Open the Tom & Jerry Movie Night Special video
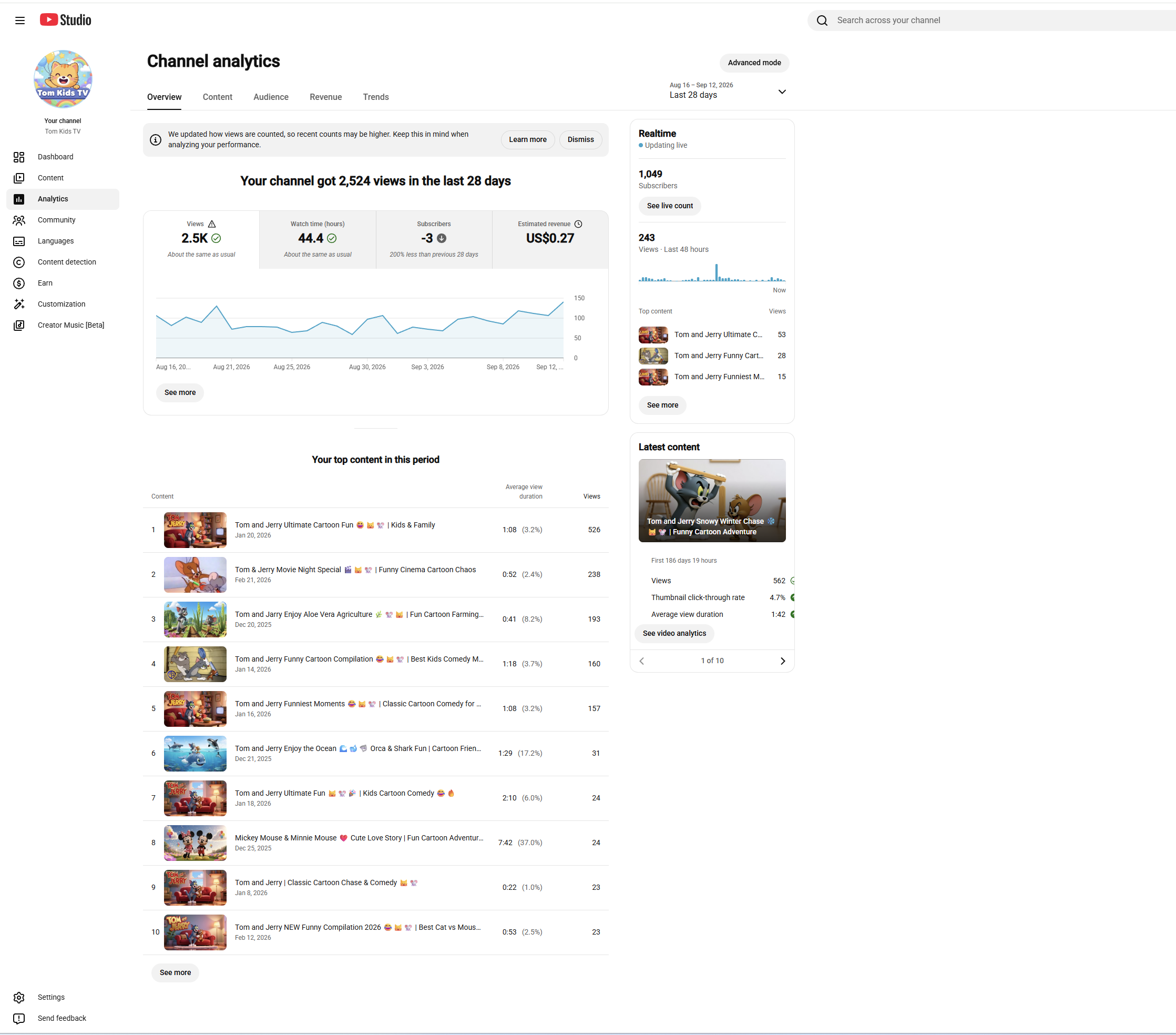1176x1035 pixels. 376,574
